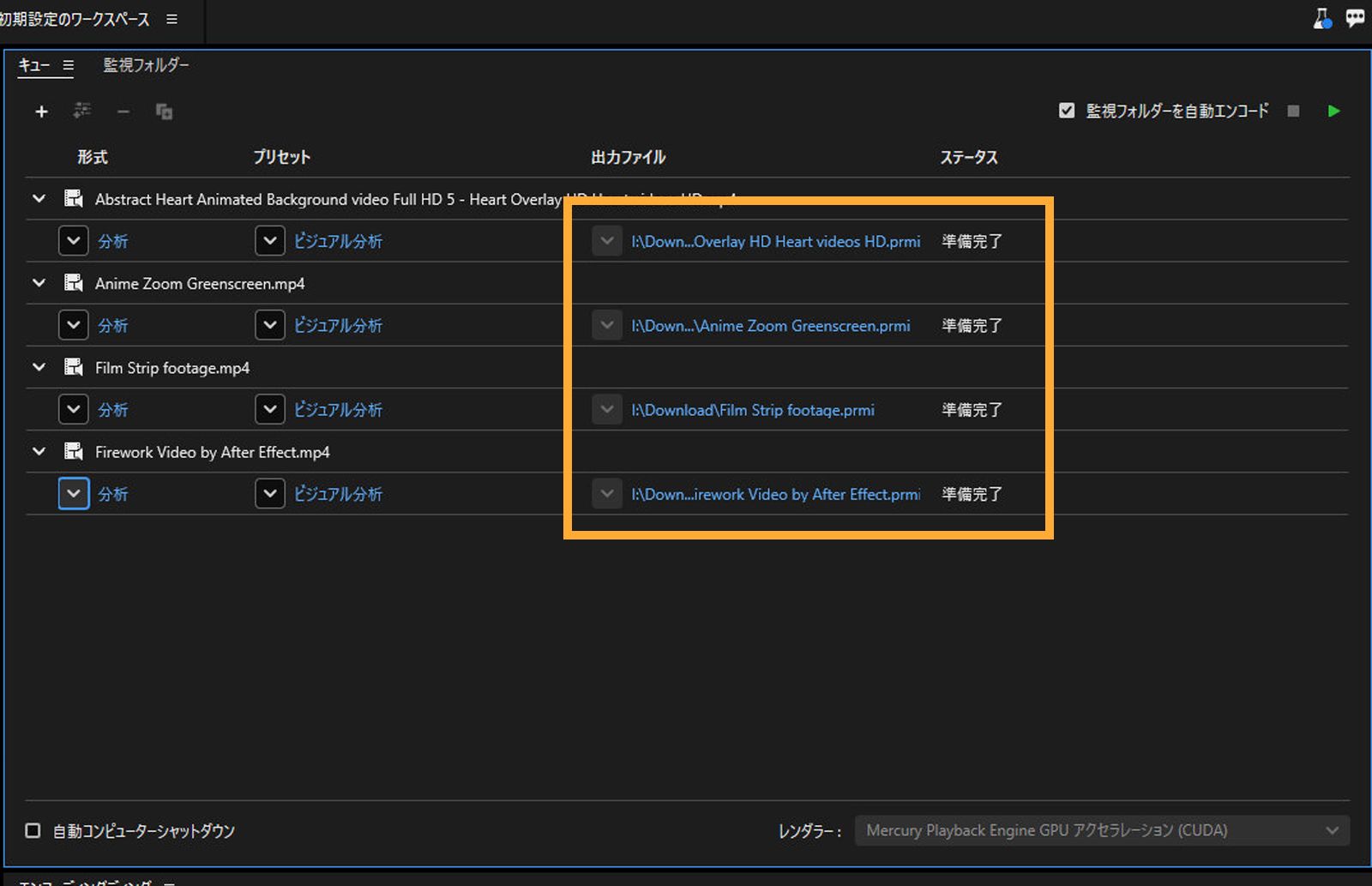Open output path I:\Download\Film Strip footage.prmi

753,410
